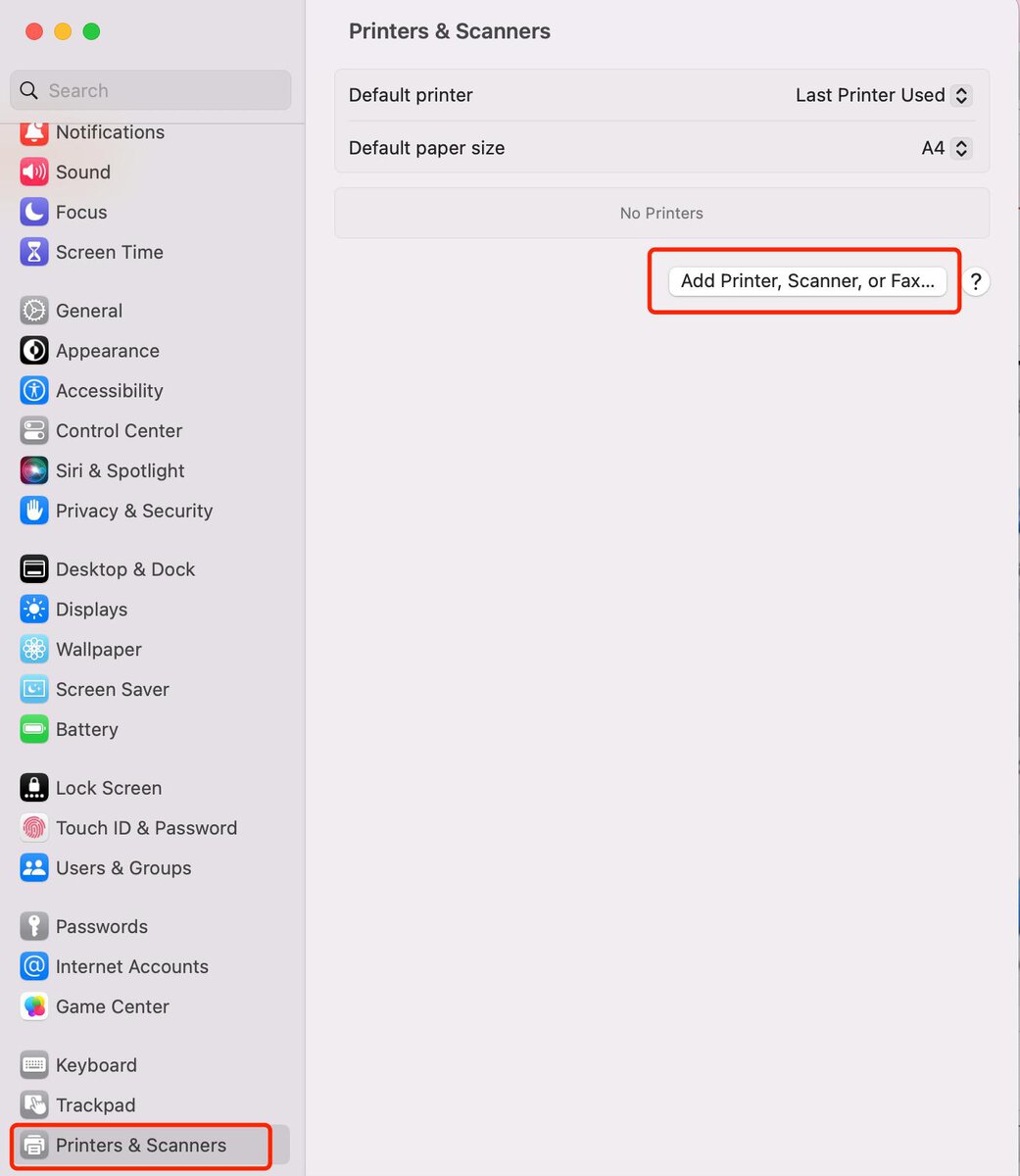Click the Users & Groups people icon
The width and height of the screenshot is (1020, 1176).
(x=34, y=868)
